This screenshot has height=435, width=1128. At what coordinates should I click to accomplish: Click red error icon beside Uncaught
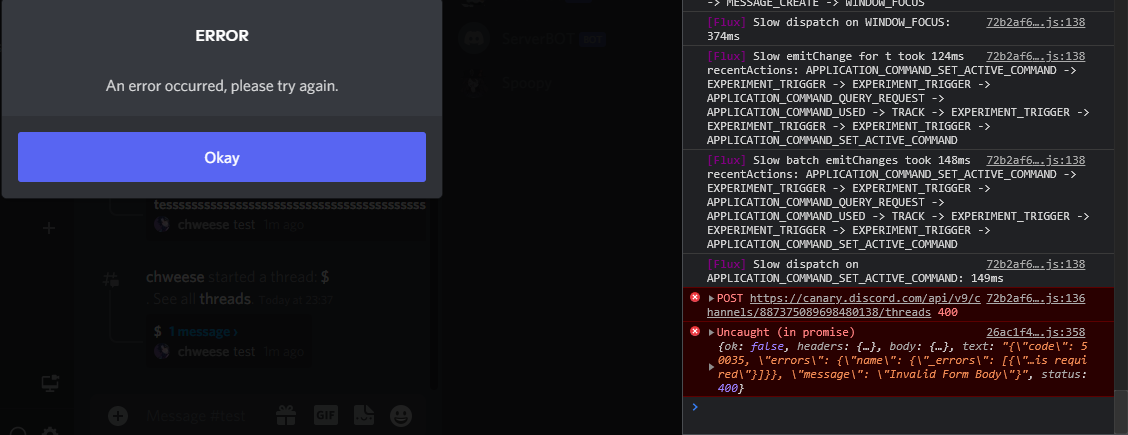[x=695, y=331]
